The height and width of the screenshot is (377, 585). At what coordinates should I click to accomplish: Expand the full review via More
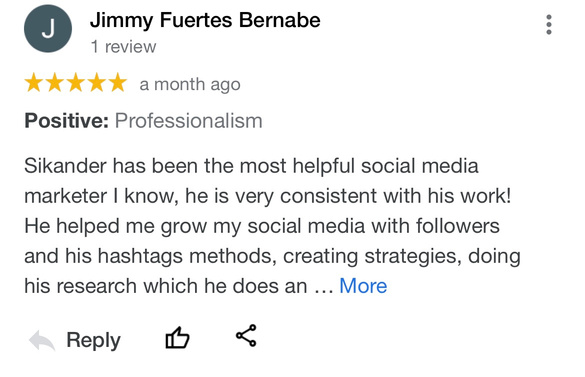(x=363, y=286)
